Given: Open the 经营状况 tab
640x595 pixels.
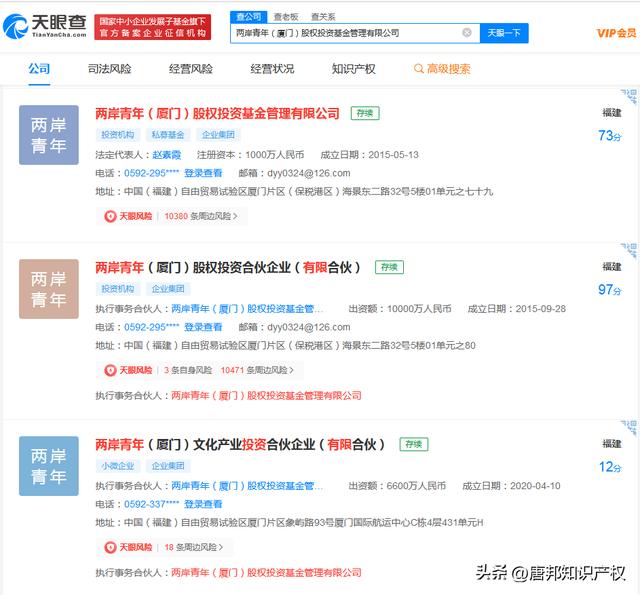Looking at the screenshot, I should click(272, 69).
